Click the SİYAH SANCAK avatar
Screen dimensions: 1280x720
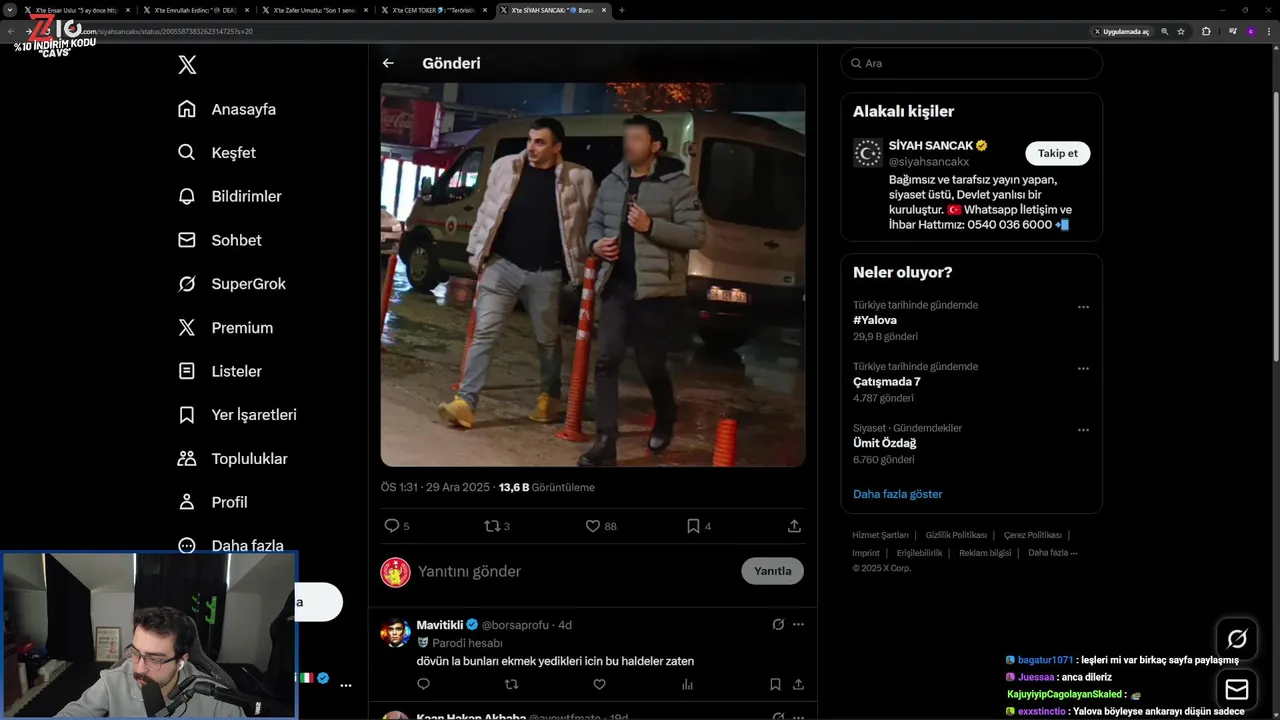tap(867, 153)
